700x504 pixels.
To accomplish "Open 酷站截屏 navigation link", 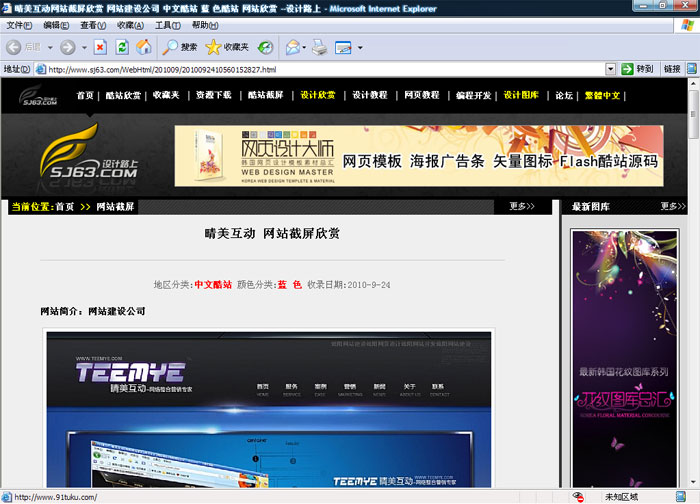I will tap(266, 96).
